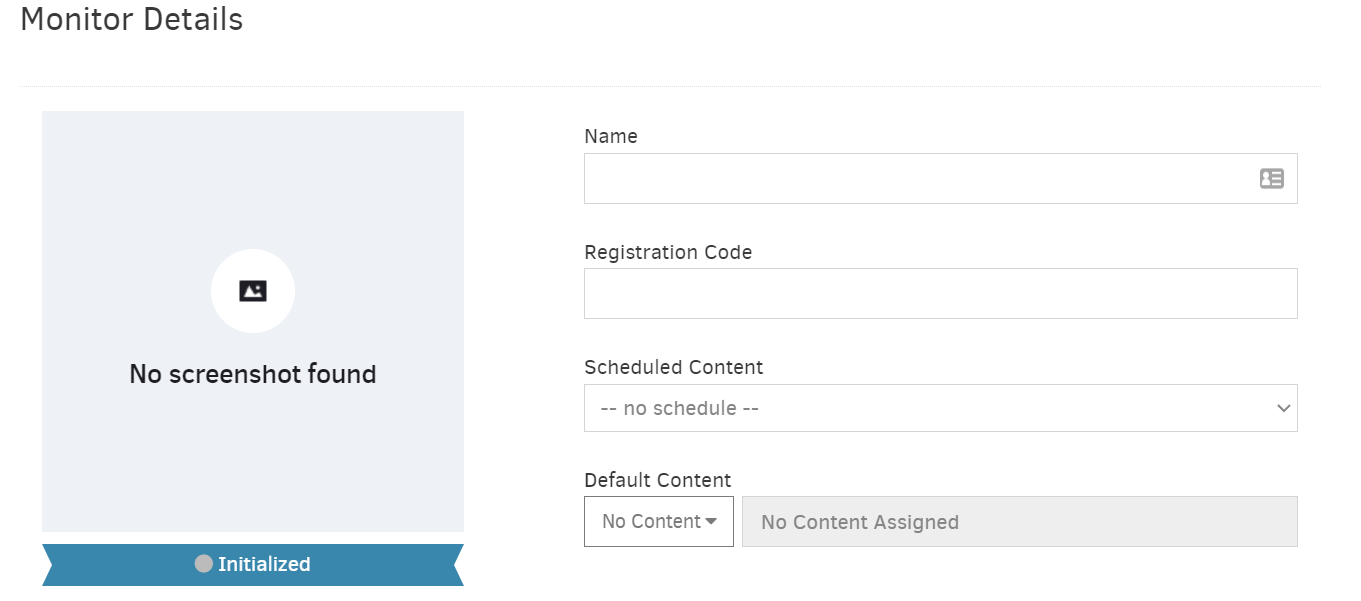Screen dimensions: 1361x601
Task: Click the caret arrow next to No Content
Action: [711, 522]
